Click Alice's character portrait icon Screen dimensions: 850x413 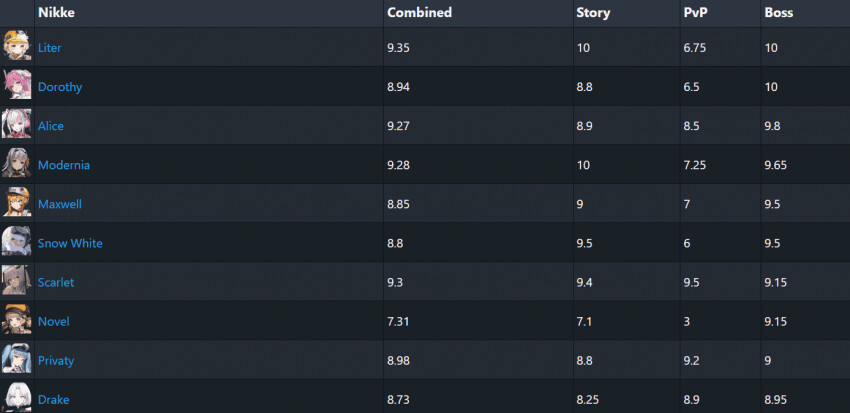[x=17, y=125]
